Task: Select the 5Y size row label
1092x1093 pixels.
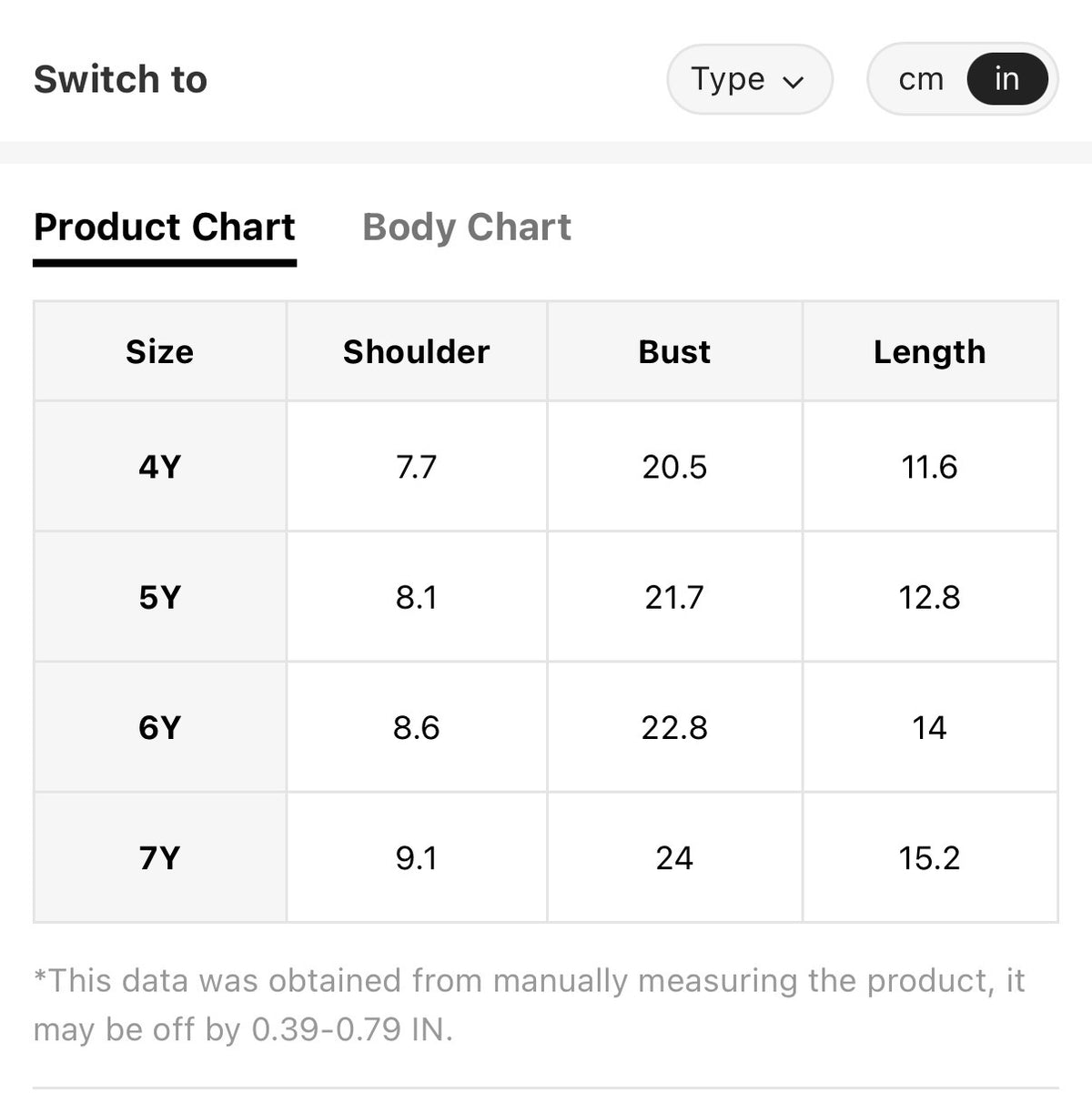Action: [160, 597]
